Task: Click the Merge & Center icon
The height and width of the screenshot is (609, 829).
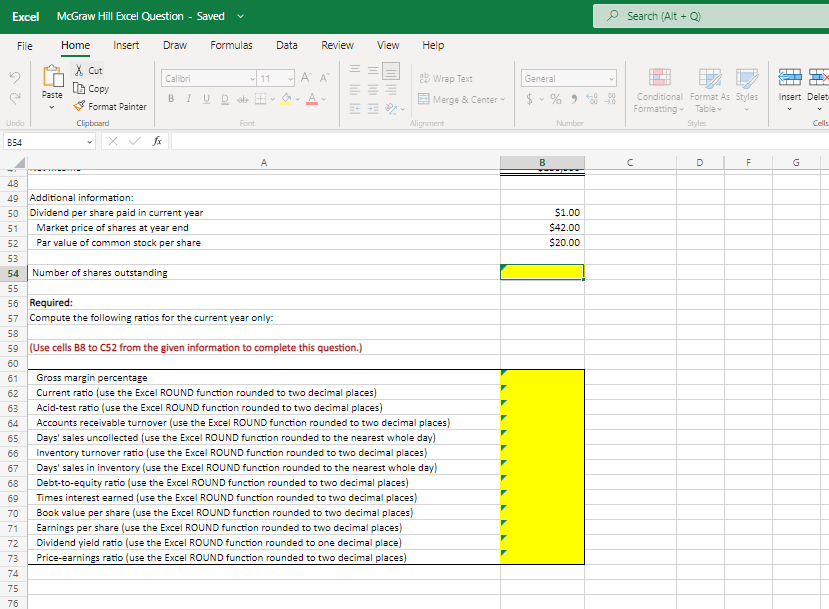Action: (x=458, y=97)
